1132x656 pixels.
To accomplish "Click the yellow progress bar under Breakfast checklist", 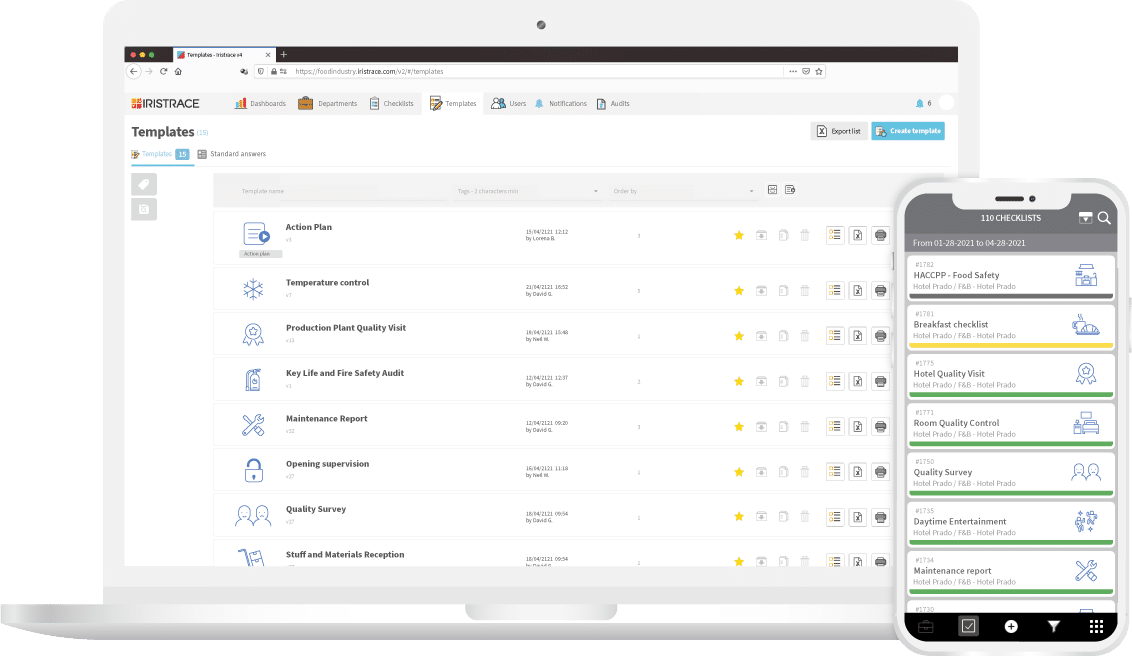I will coord(1010,344).
